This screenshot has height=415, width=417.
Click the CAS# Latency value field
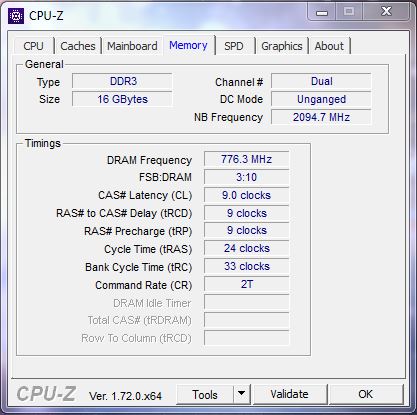[246, 195]
